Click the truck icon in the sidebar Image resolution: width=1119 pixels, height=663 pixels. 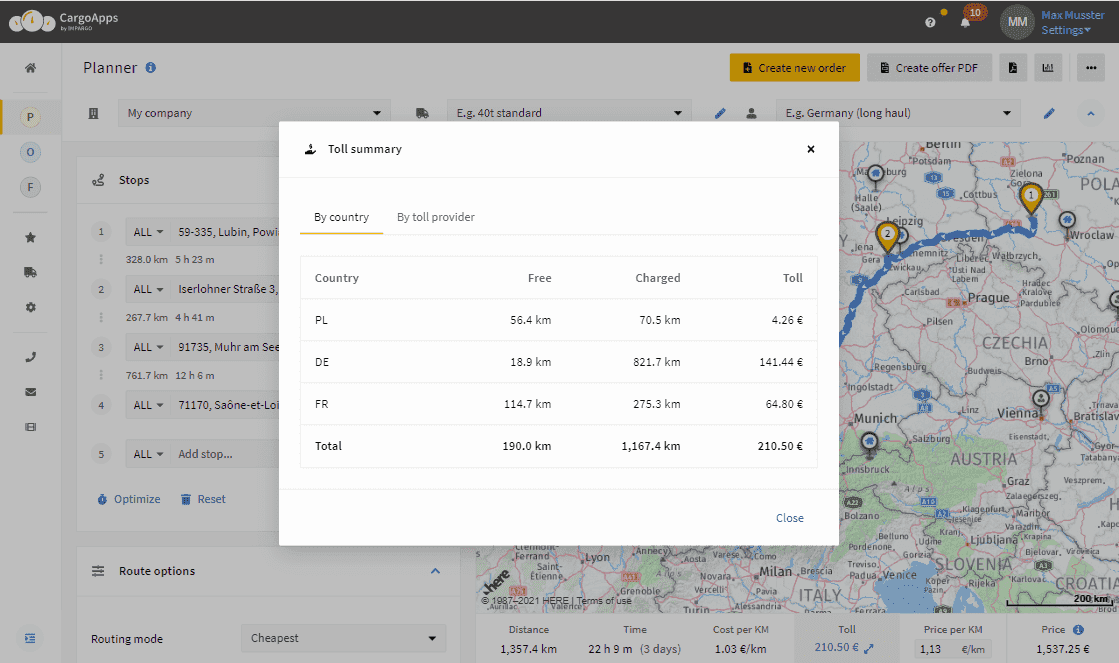30,272
